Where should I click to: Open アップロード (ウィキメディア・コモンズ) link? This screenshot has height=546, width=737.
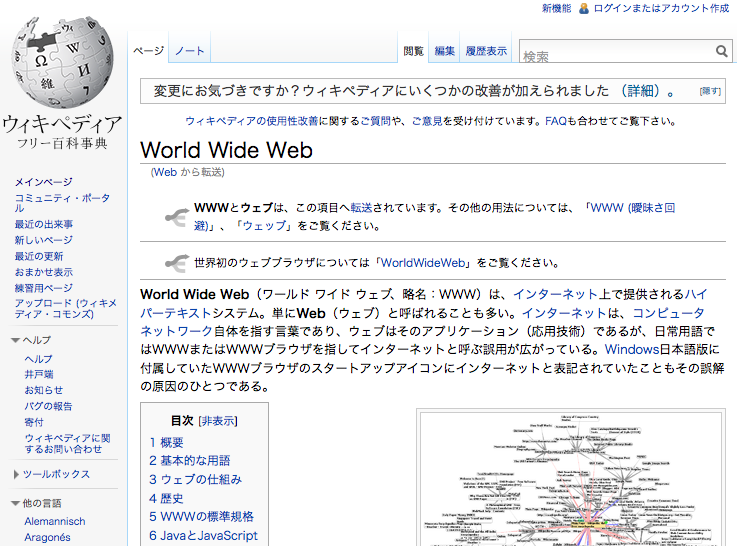click(x=65, y=309)
